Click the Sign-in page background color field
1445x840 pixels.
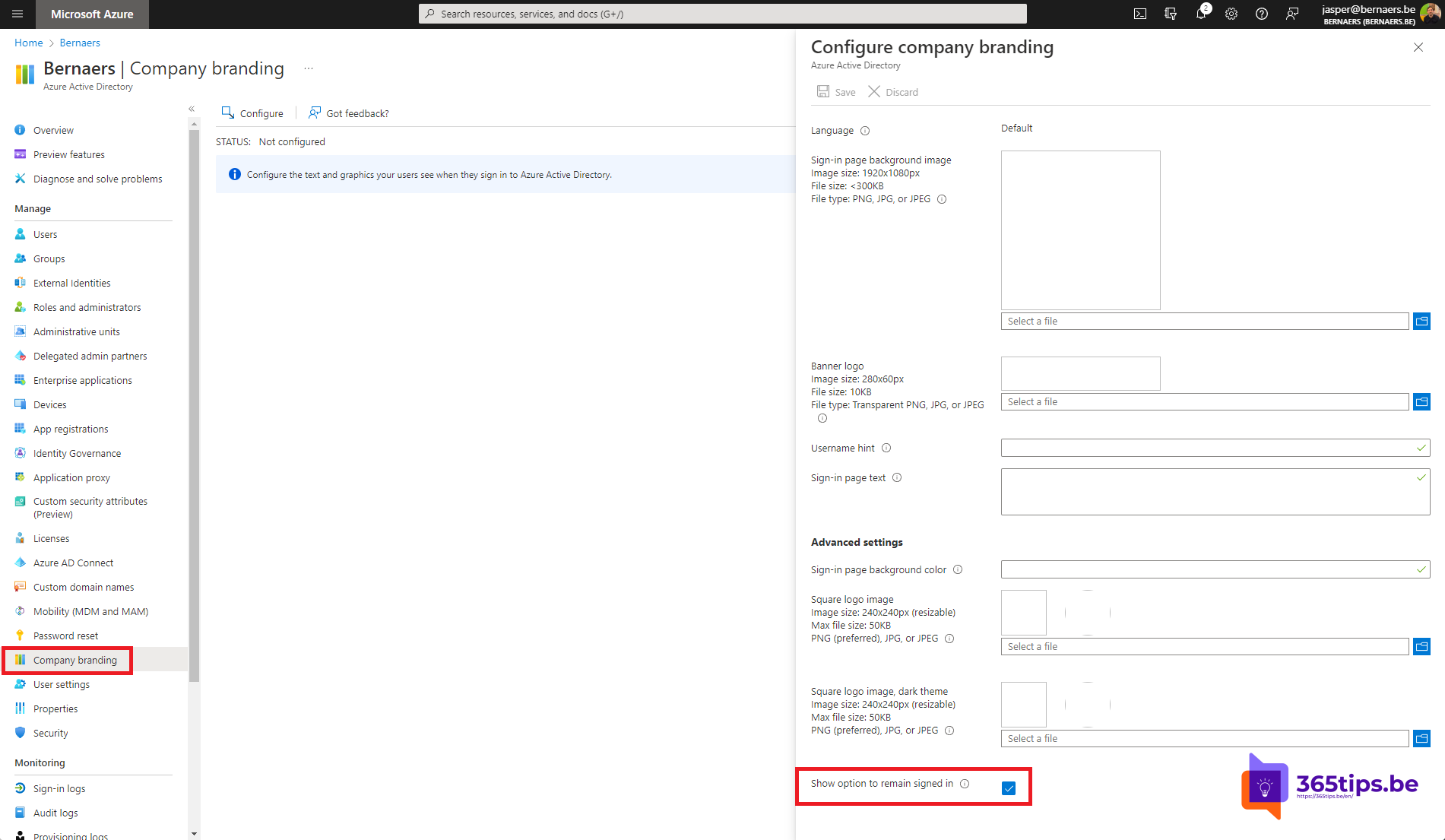[x=1215, y=569]
